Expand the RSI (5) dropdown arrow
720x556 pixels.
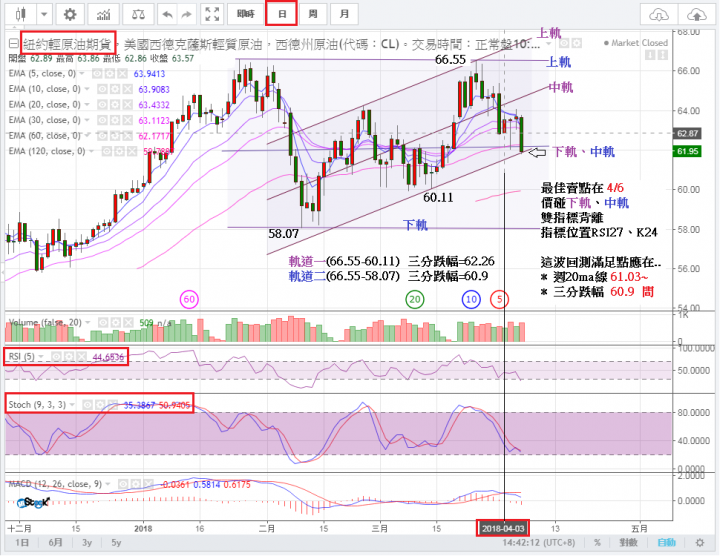(41, 357)
